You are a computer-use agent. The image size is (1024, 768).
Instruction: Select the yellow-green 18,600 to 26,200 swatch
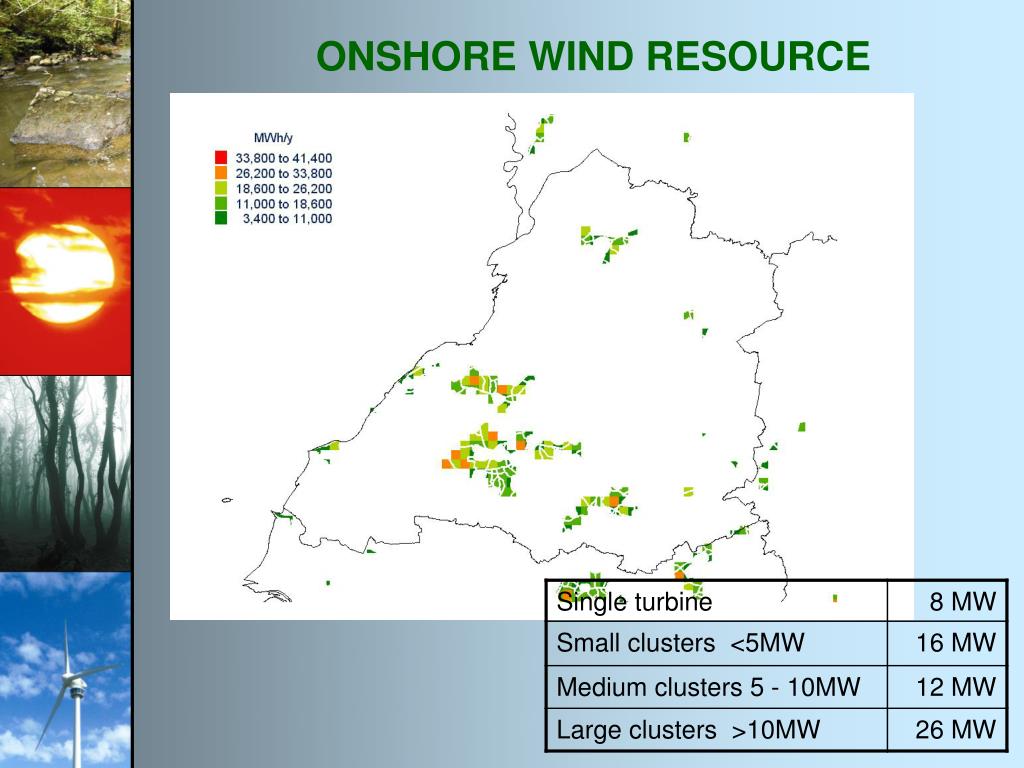pyautogui.click(x=221, y=188)
